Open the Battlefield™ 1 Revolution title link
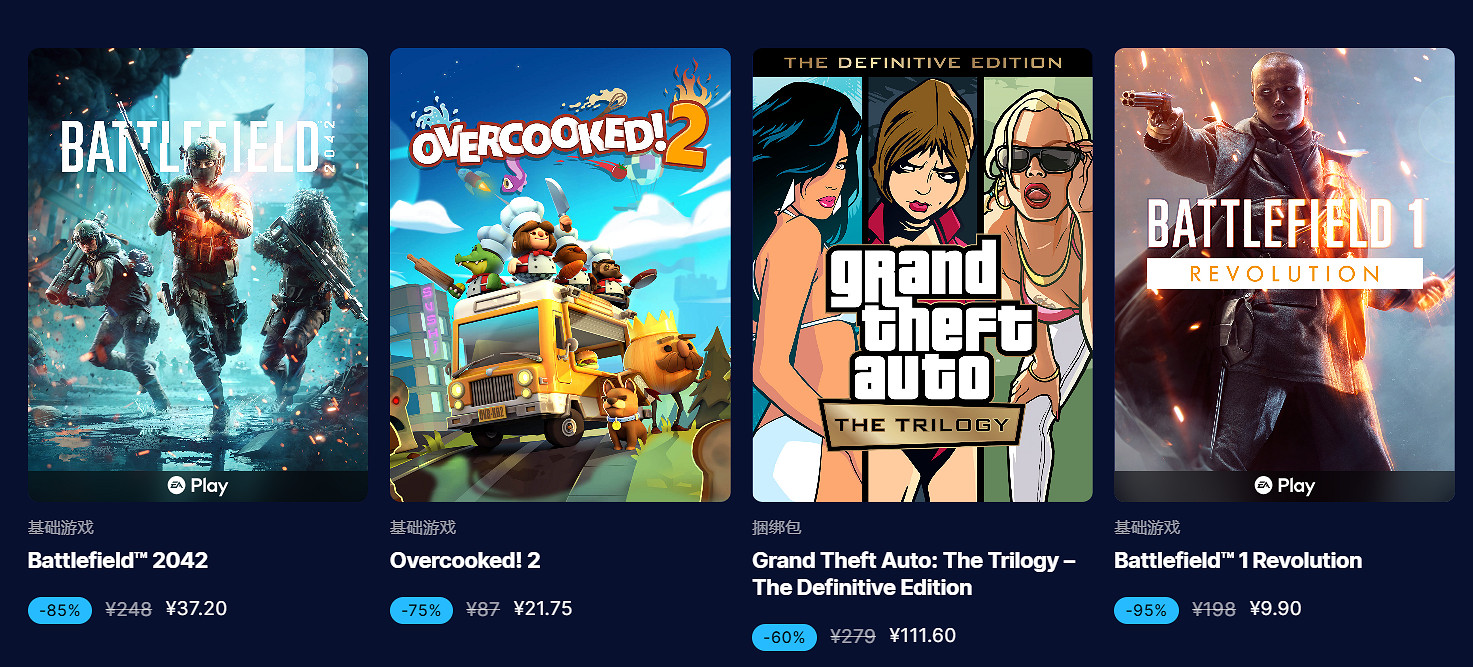This screenshot has width=1473, height=667. click(x=1238, y=561)
